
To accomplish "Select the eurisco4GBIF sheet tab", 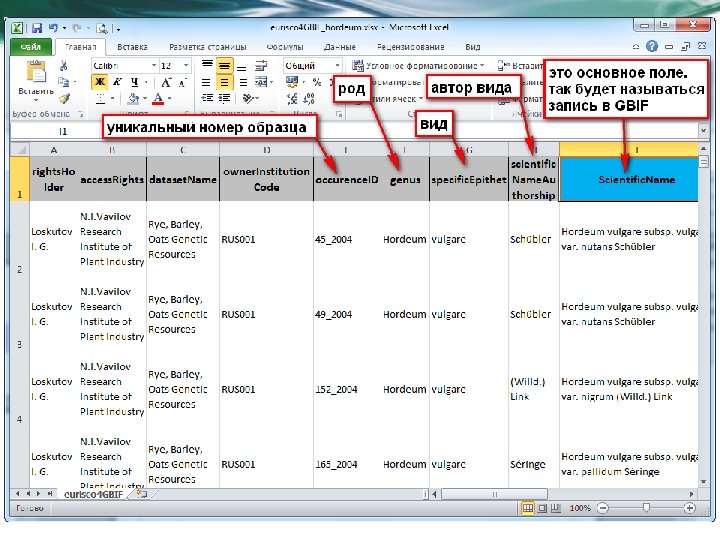I will pyautogui.click(x=94, y=495).
